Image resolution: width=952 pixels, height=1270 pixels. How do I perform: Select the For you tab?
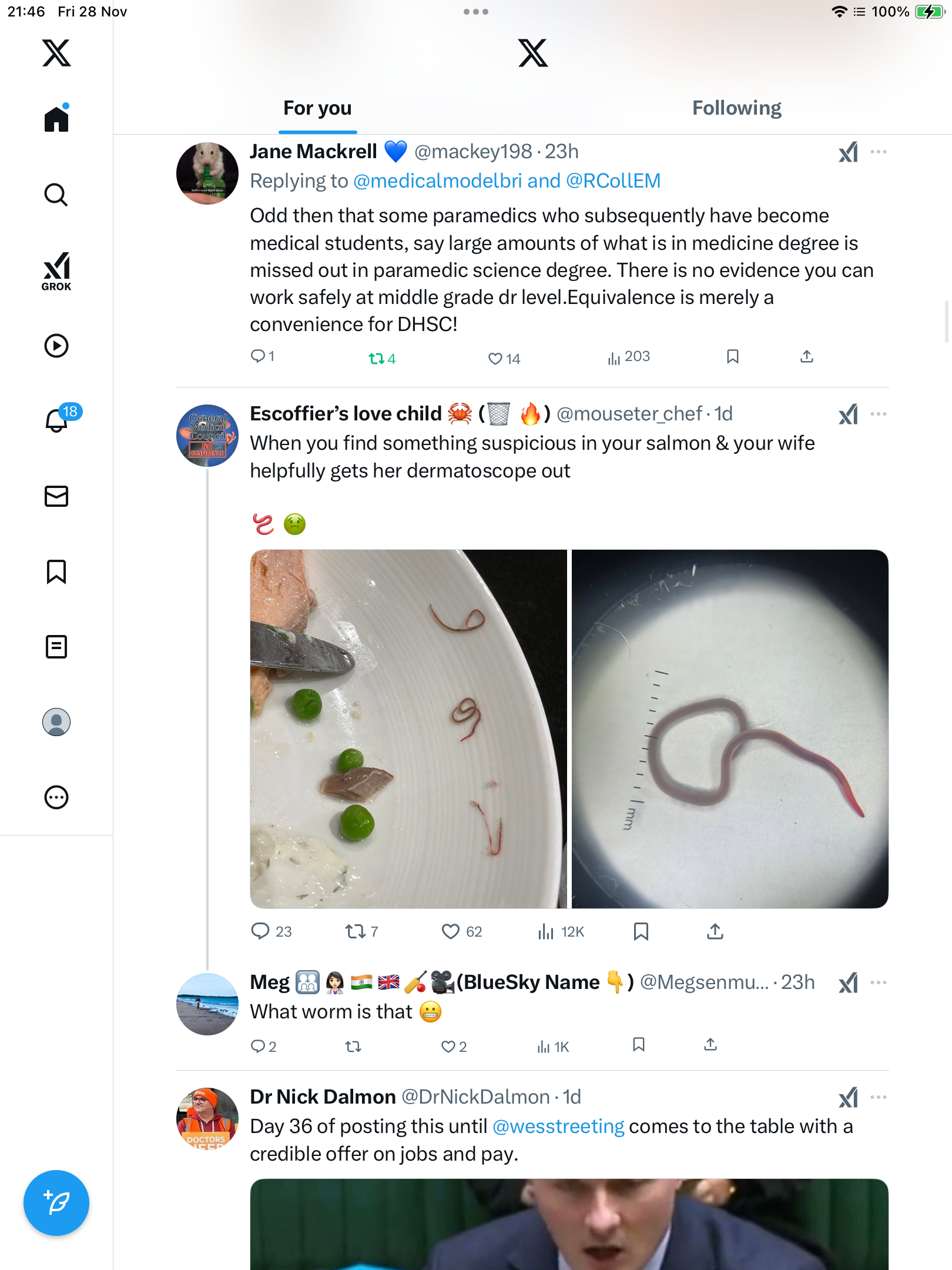[317, 108]
